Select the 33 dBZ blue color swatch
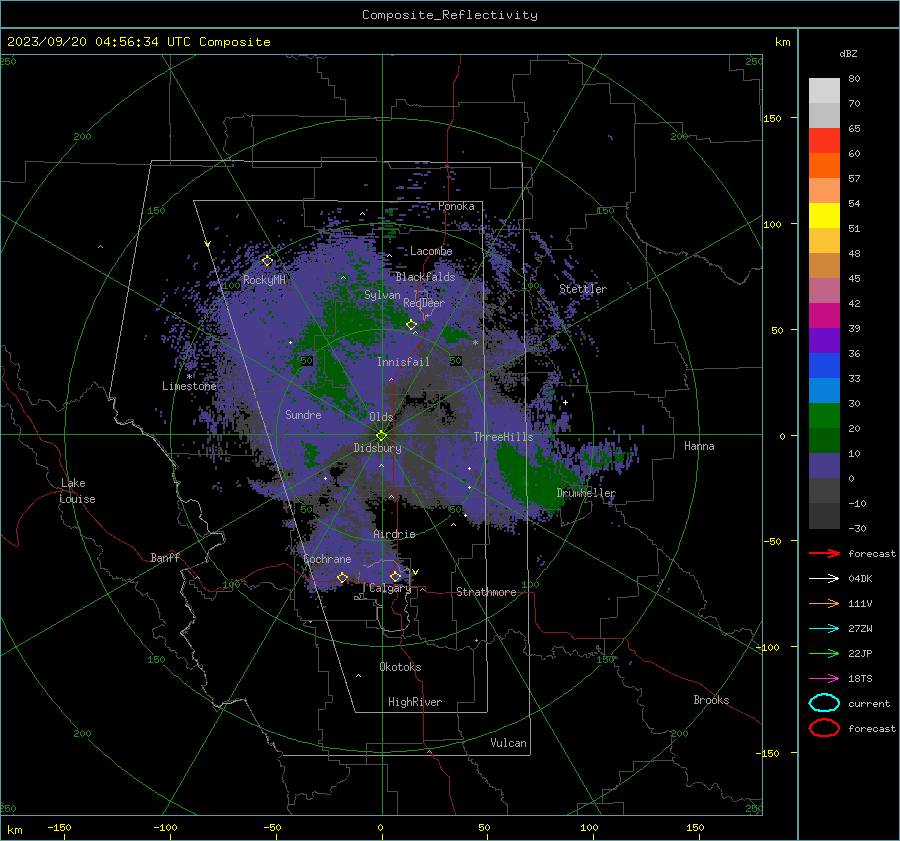 click(824, 390)
